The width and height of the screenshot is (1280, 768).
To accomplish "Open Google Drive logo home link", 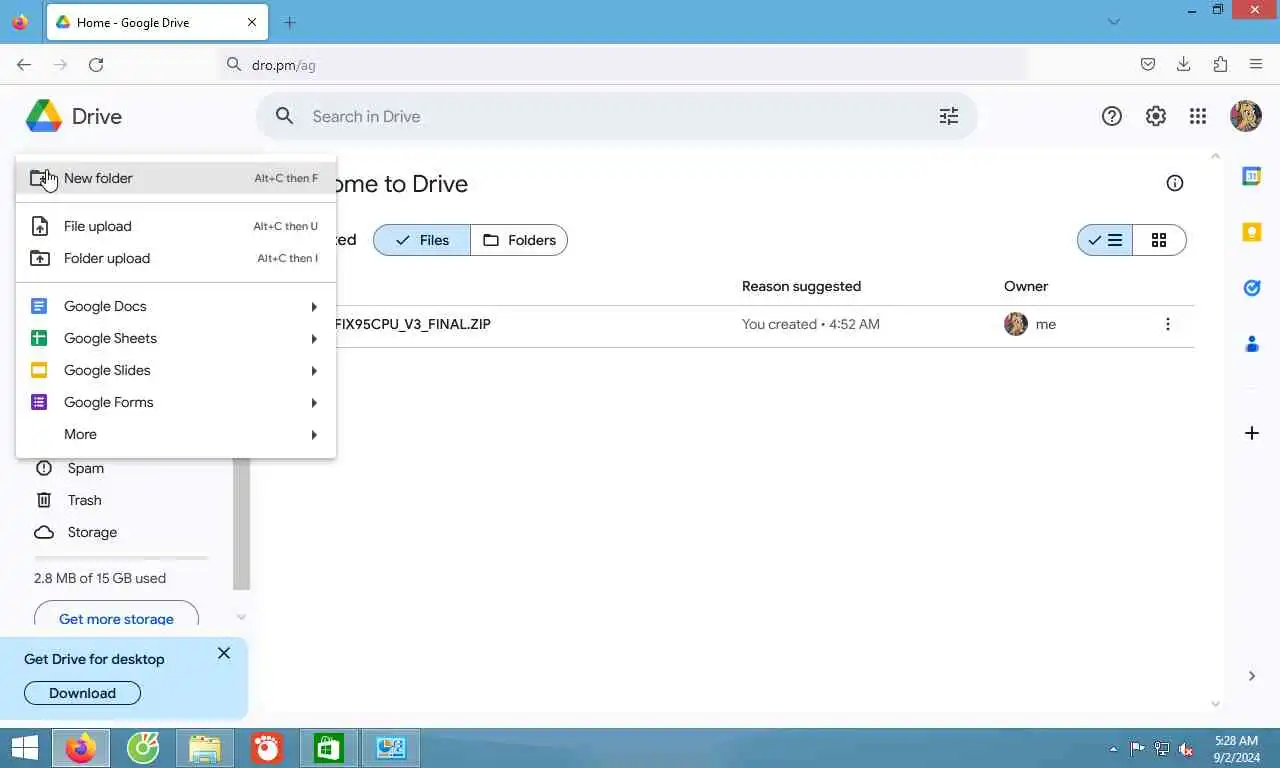I will click(74, 116).
